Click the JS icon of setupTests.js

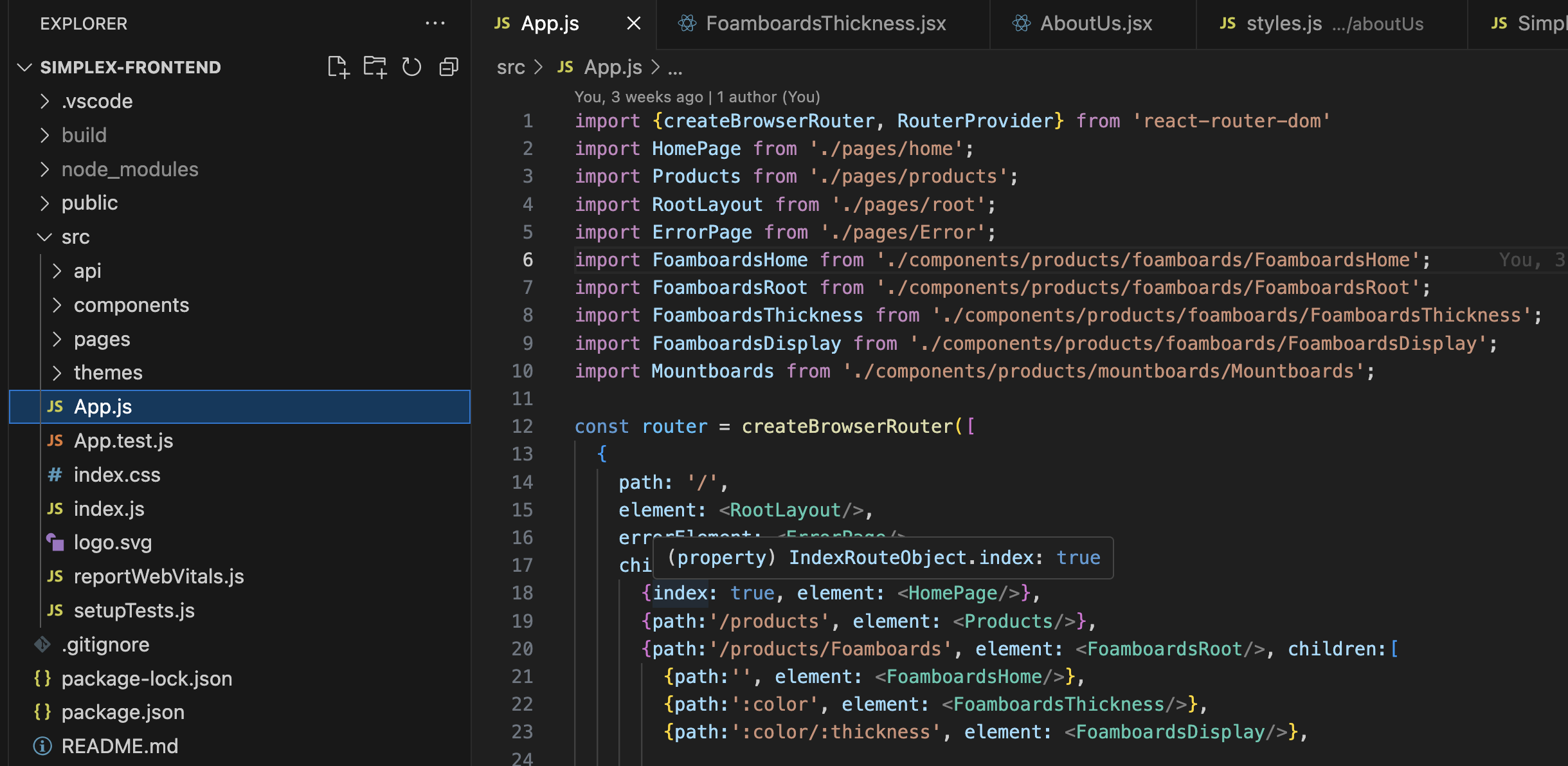pos(55,610)
